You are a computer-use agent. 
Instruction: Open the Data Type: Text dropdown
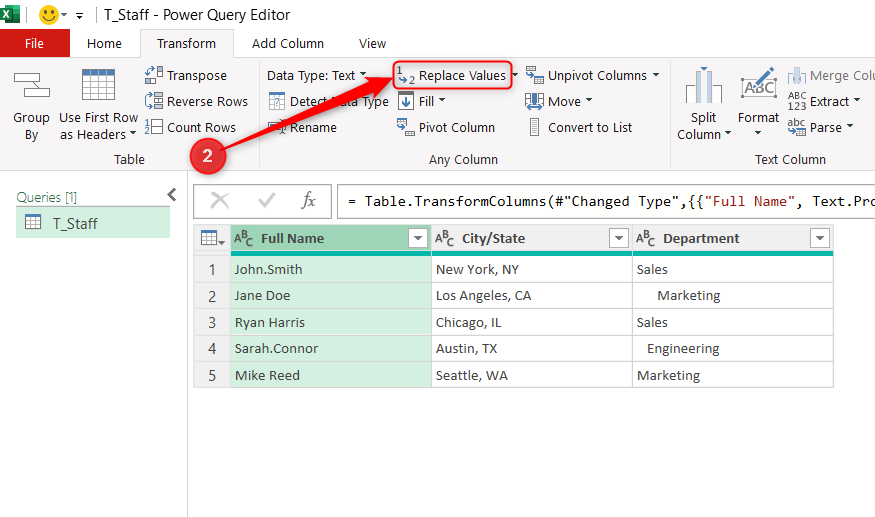[x=316, y=75]
